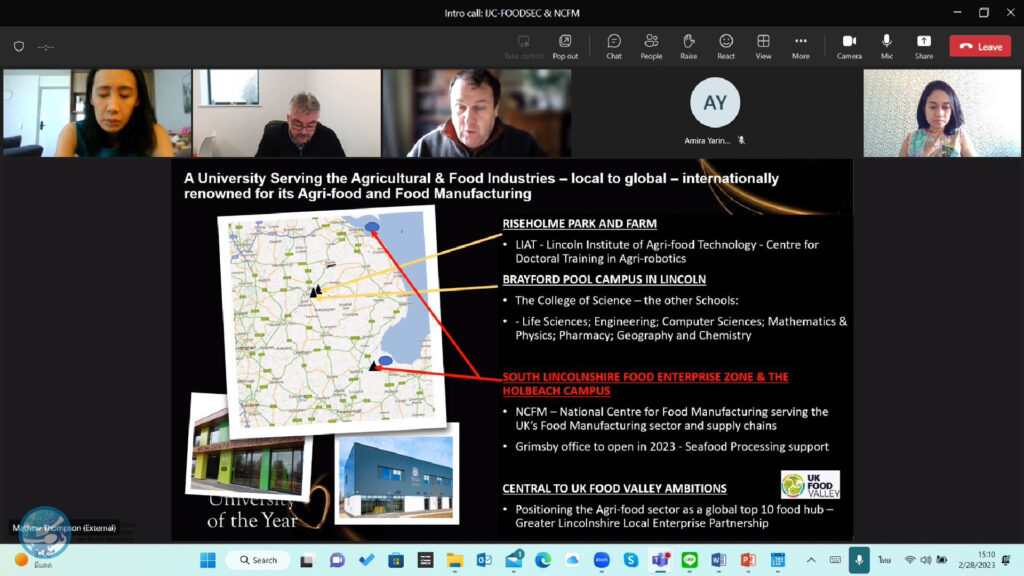Open OneDrive cloud icon in taskbar
Screen dimensions: 1024x576
point(572,560)
